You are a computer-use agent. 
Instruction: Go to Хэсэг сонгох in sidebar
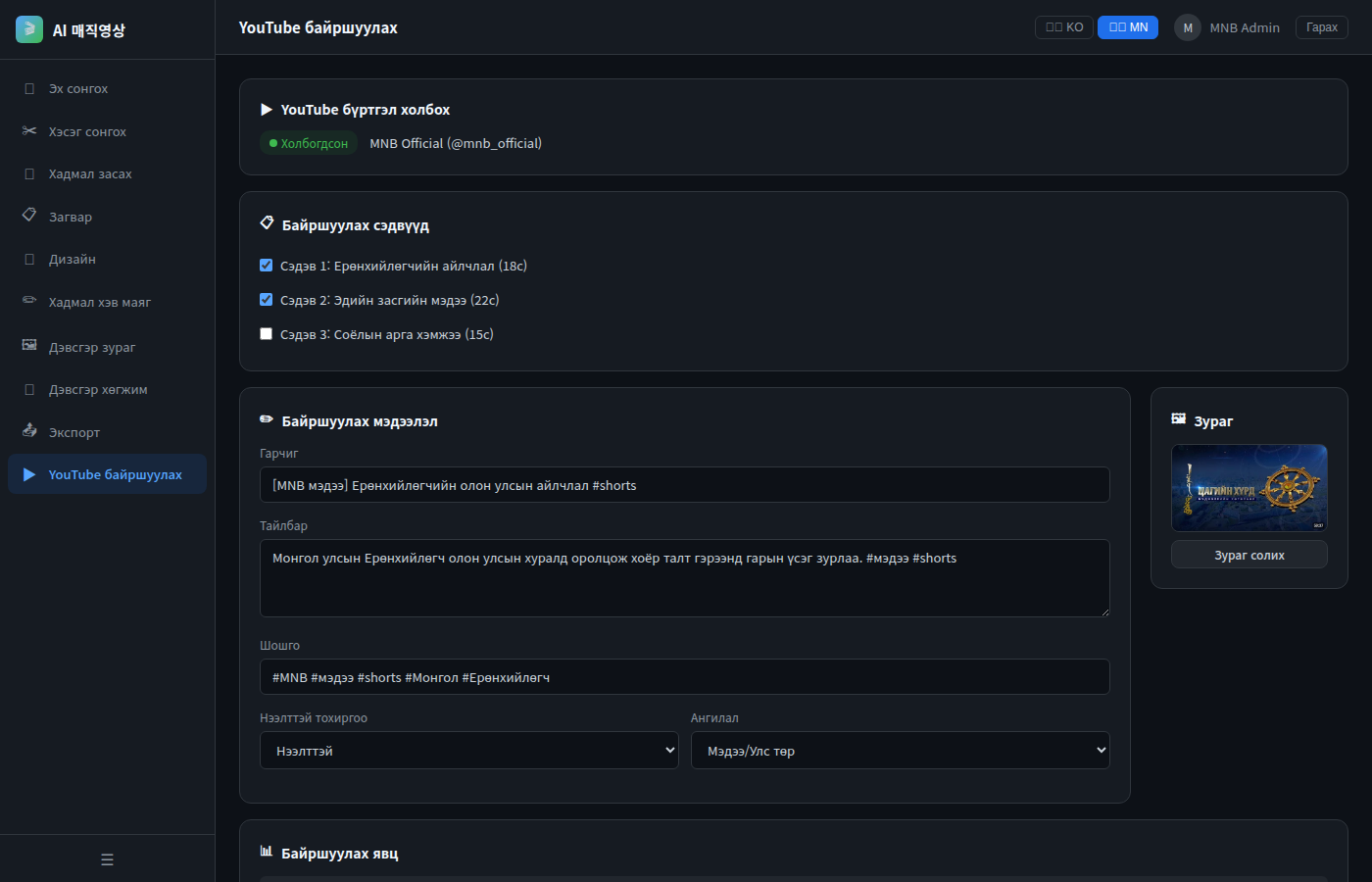click(x=108, y=131)
